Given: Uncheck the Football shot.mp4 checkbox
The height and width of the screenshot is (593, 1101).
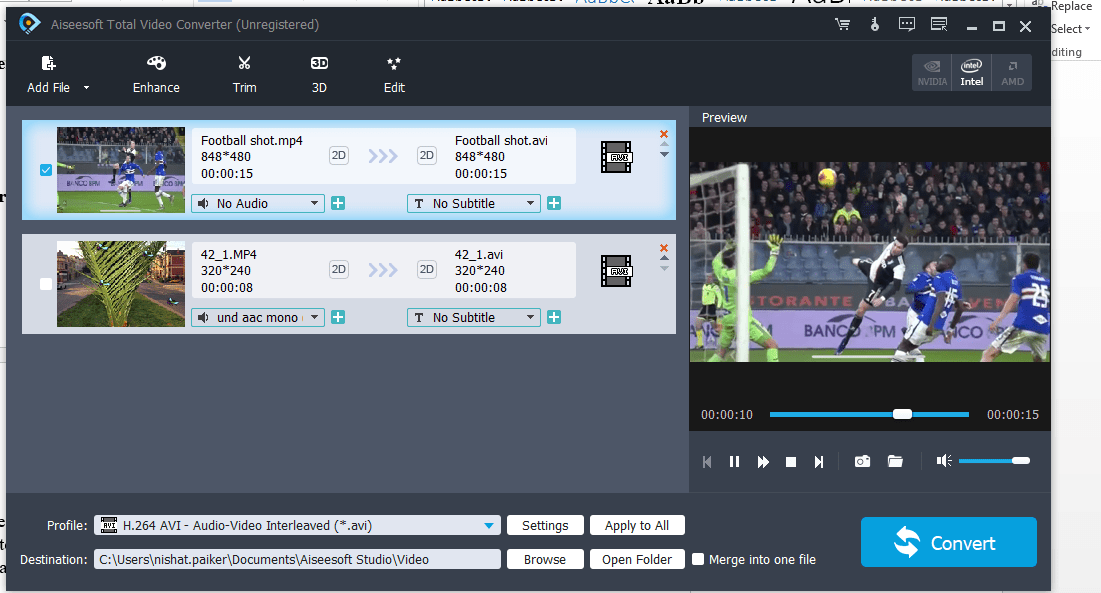Looking at the screenshot, I should [x=46, y=170].
